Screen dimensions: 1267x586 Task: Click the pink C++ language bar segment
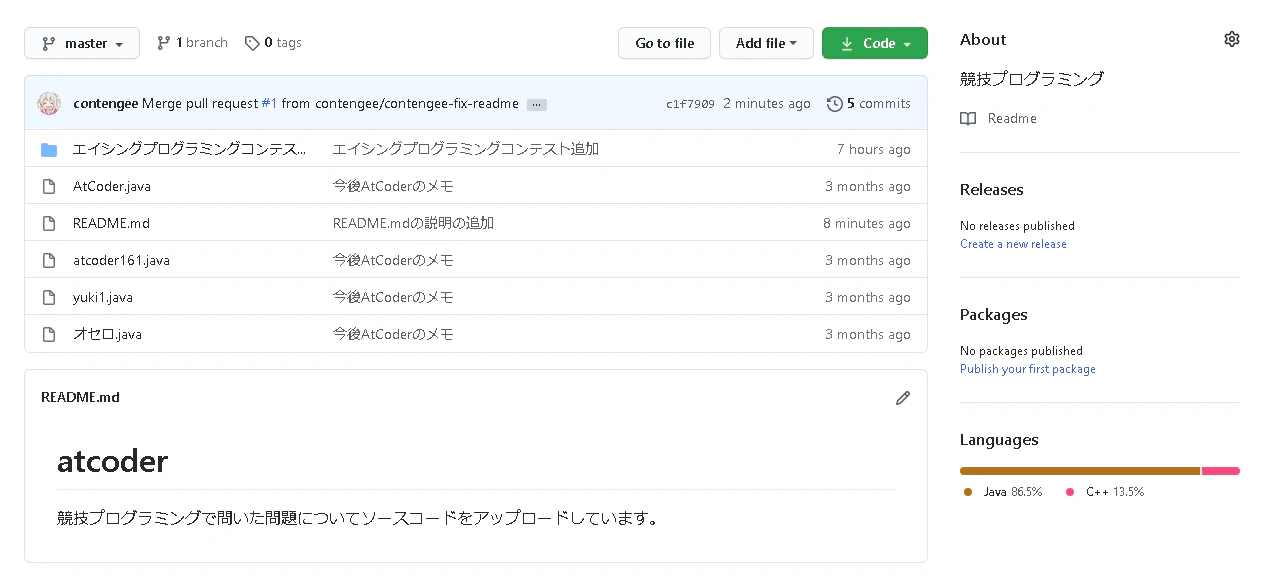click(x=1221, y=471)
